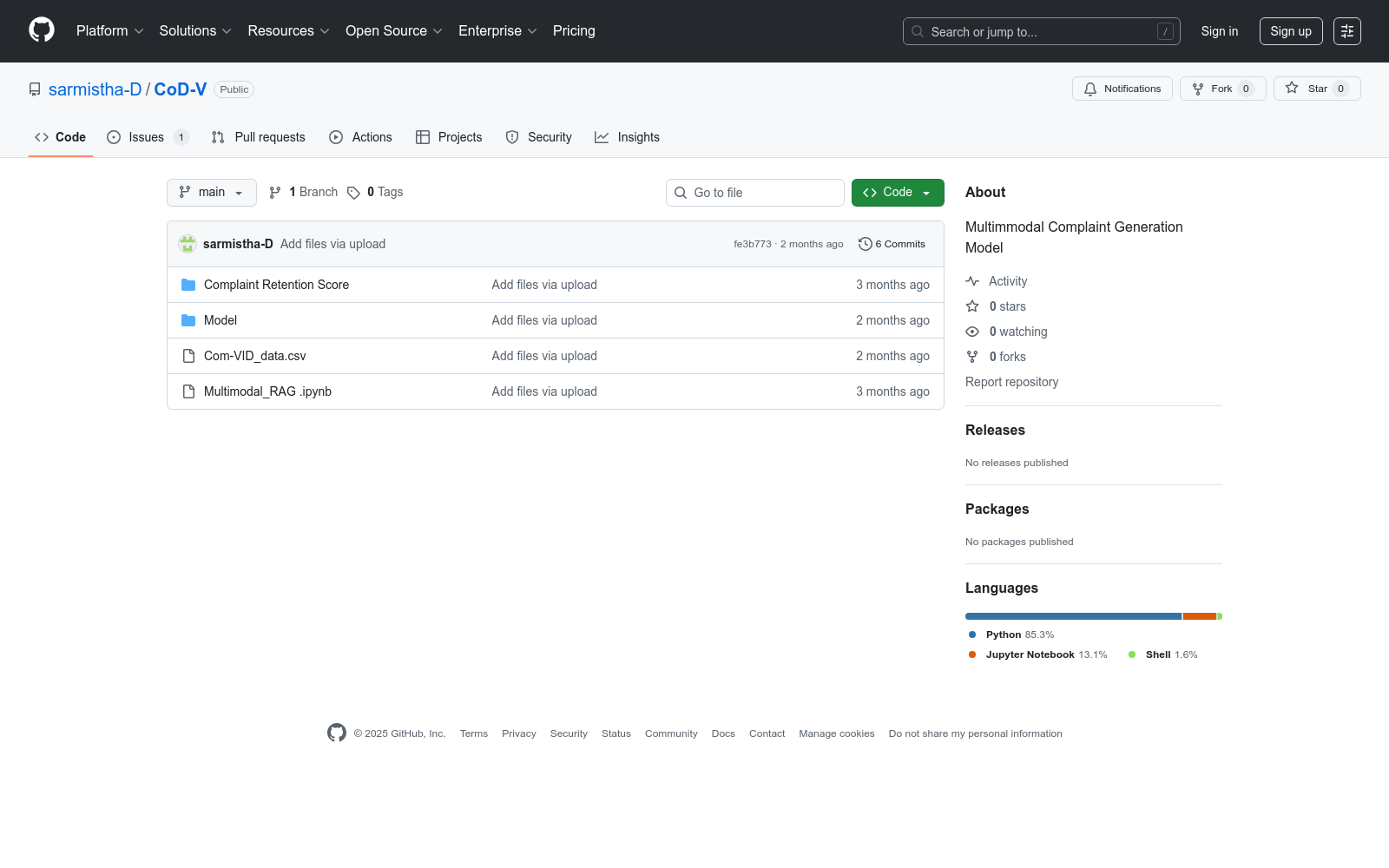Open the Model folder
Screen dimensions: 1389x868
pyautogui.click(x=221, y=320)
